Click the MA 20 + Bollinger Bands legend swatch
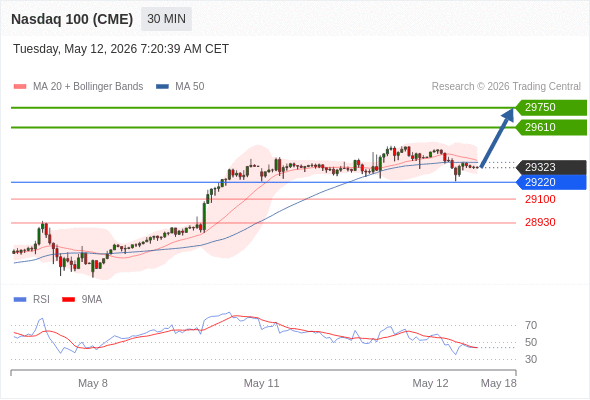This screenshot has height=400, width=590. click(20, 87)
